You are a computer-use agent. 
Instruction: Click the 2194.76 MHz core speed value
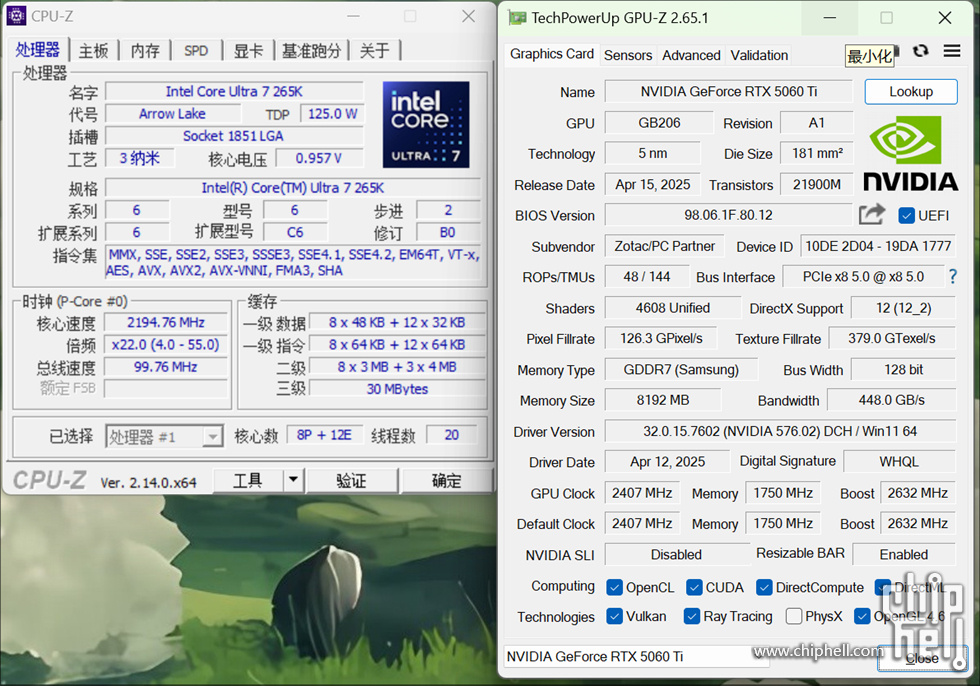166,322
